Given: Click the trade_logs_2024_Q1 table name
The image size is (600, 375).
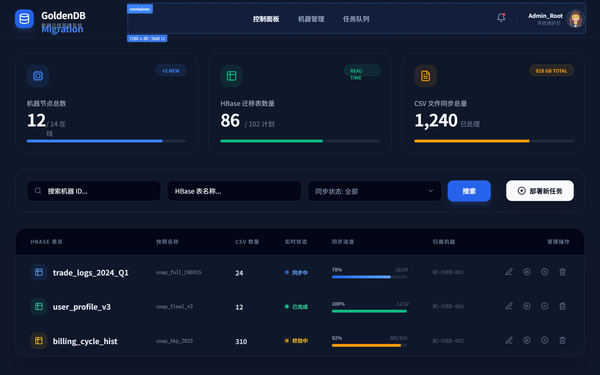Looking at the screenshot, I should coord(91,272).
